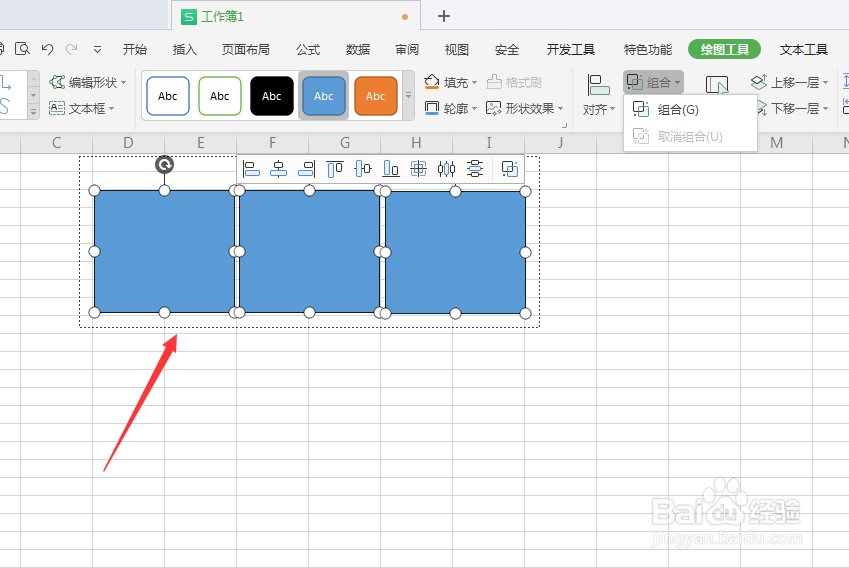Select the left blue rectangle
The image size is (849, 568).
pos(164,251)
